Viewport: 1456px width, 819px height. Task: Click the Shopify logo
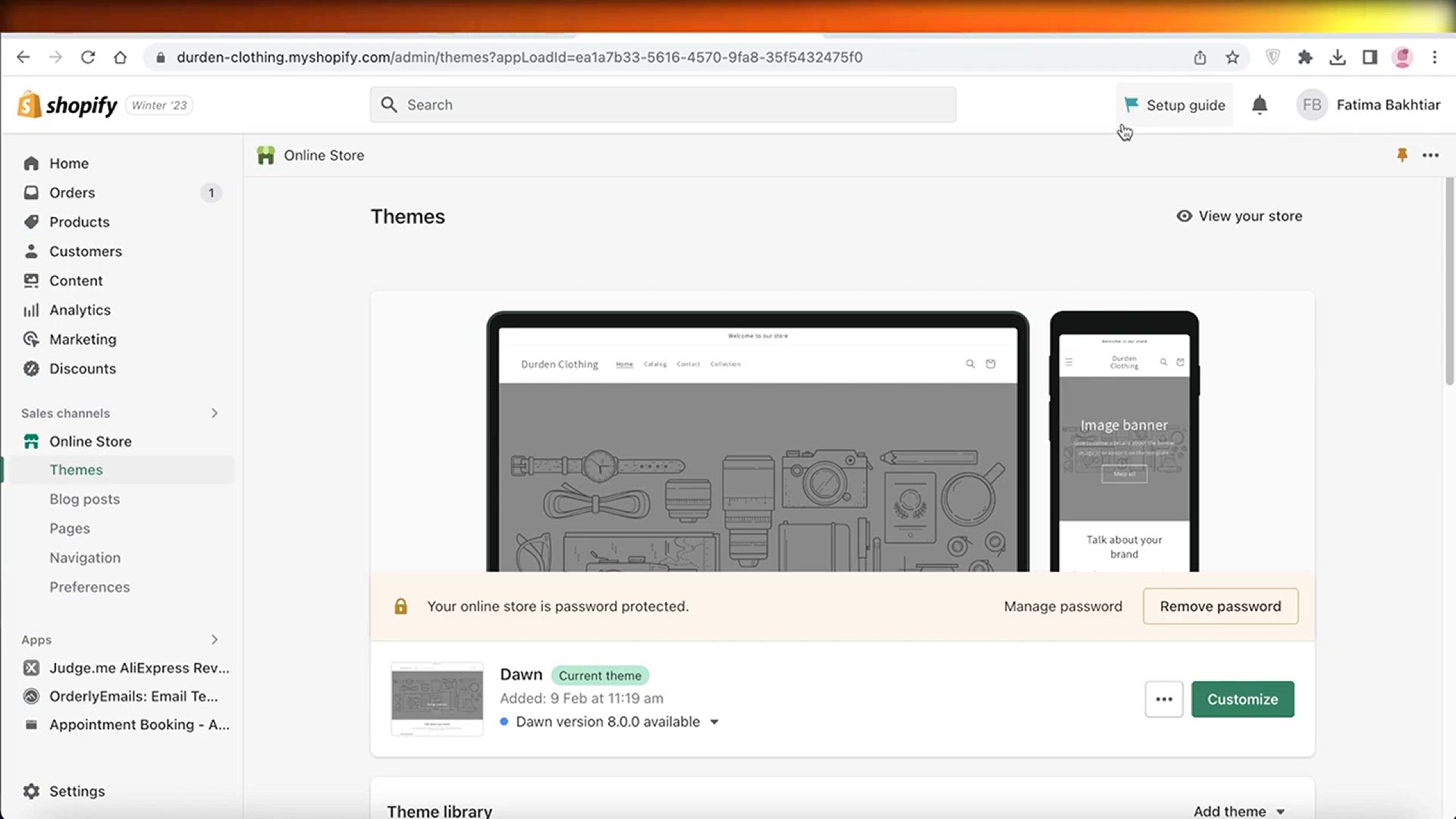tap(67, 105)
